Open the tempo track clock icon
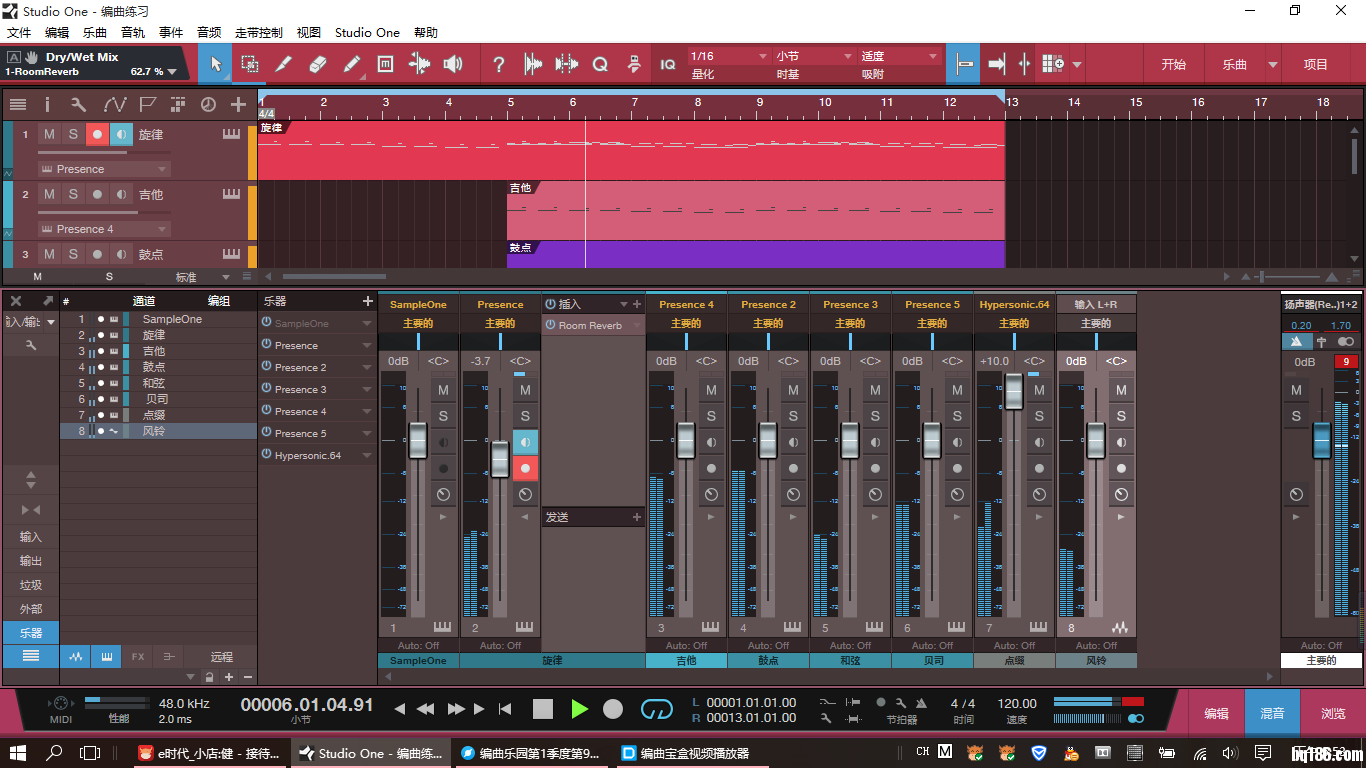The height and width of the screenshot is (768, 1366). click(x=208, y=104)
